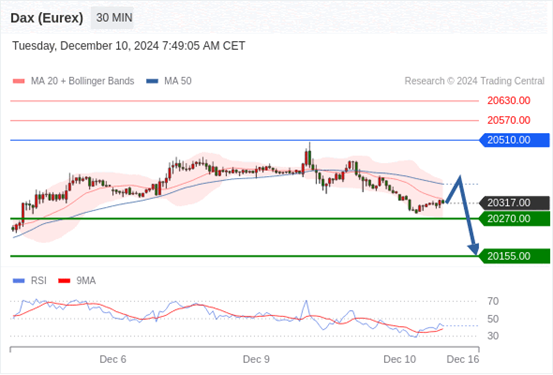Click the RSI 70 level label
The image size is (553, 375).
[493, 301]
